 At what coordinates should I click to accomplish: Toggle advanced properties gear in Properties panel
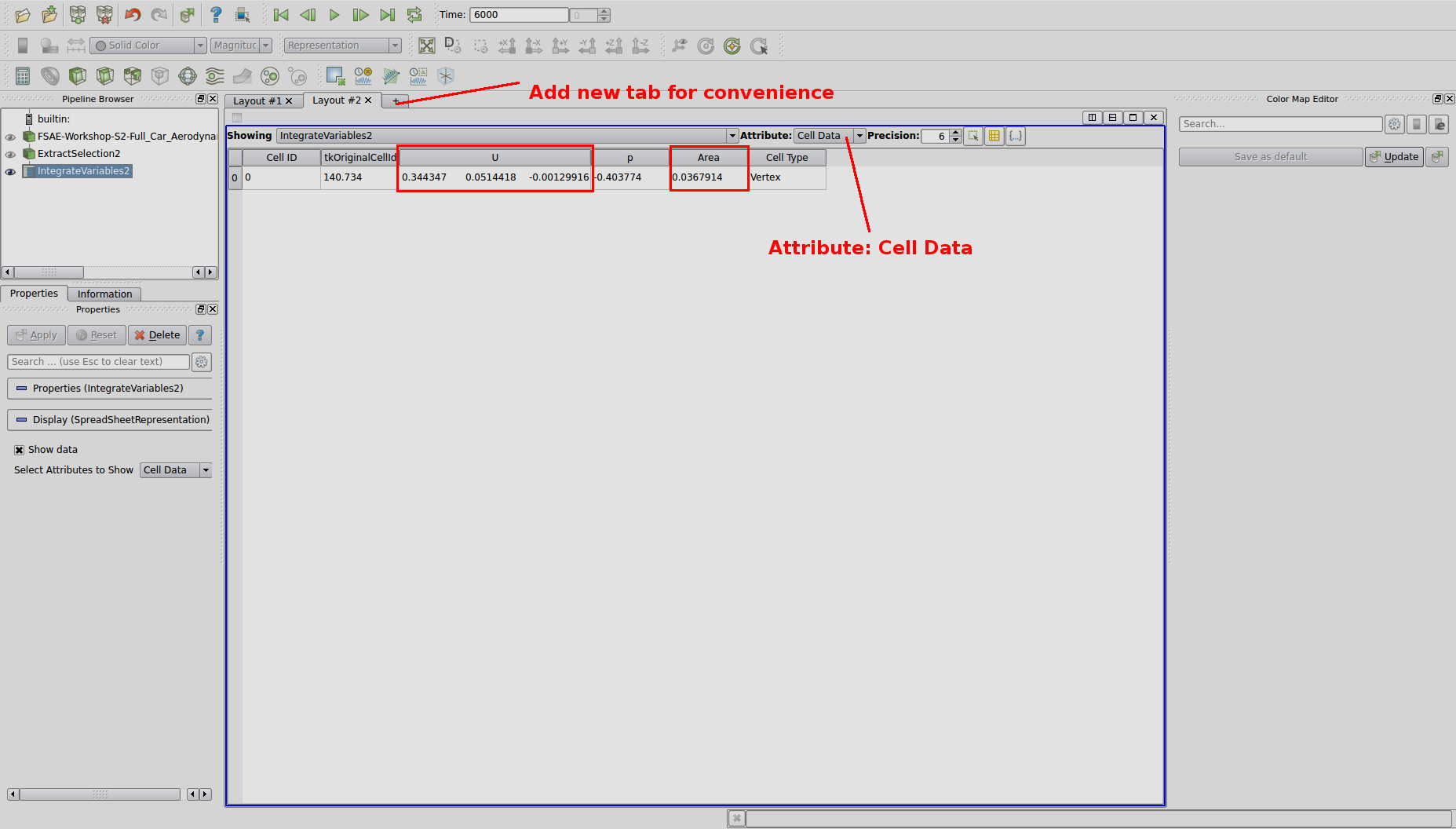[x=202, y=362]
